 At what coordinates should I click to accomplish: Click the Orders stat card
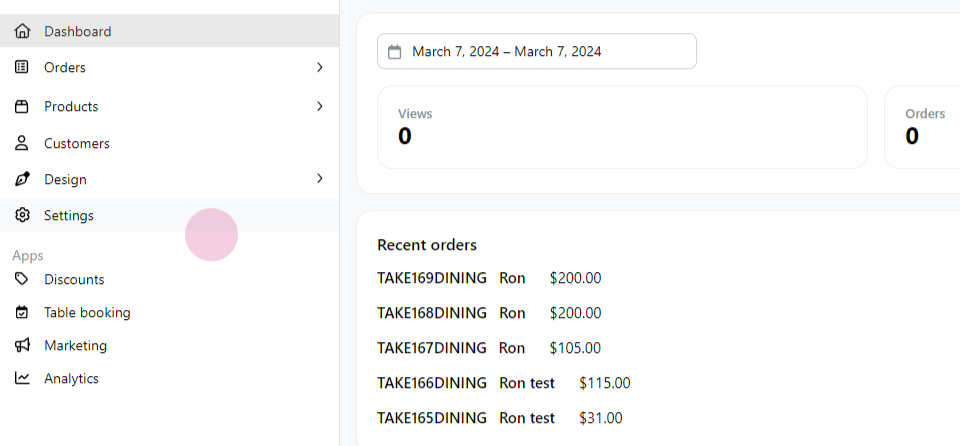click(922, 127)
